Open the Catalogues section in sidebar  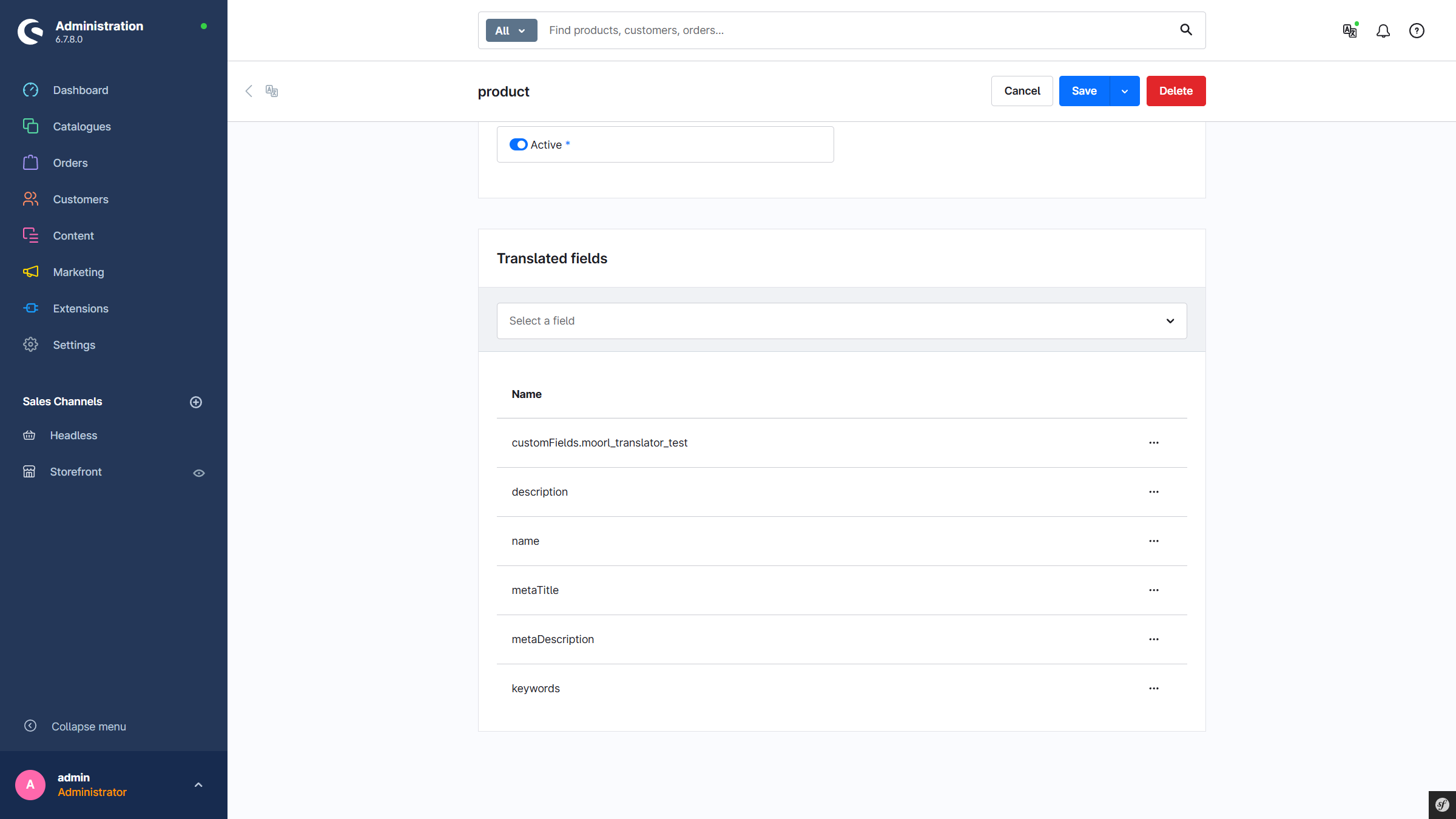(x=81, y=126)
